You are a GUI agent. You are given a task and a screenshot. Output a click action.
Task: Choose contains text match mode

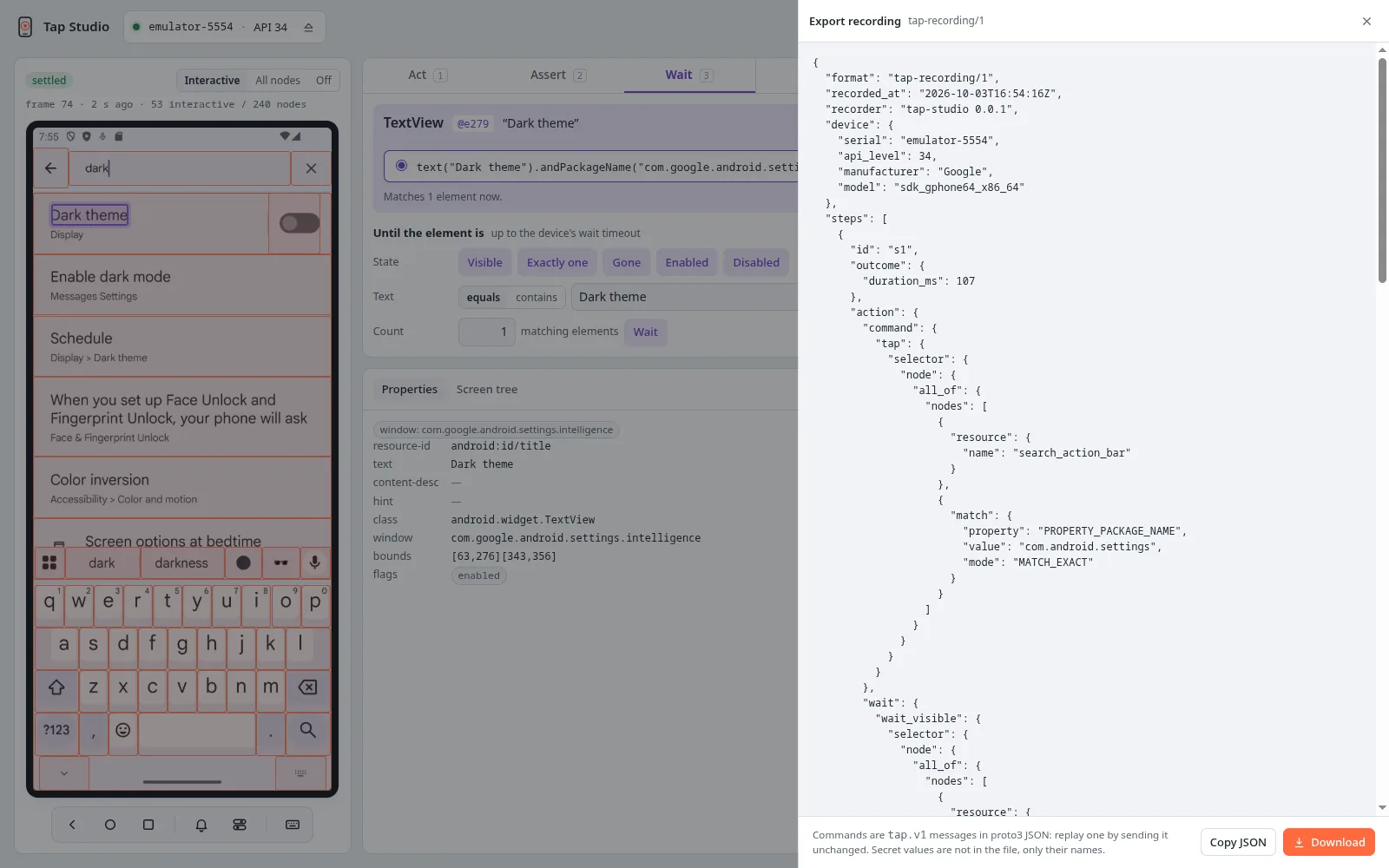pos(537,298)
